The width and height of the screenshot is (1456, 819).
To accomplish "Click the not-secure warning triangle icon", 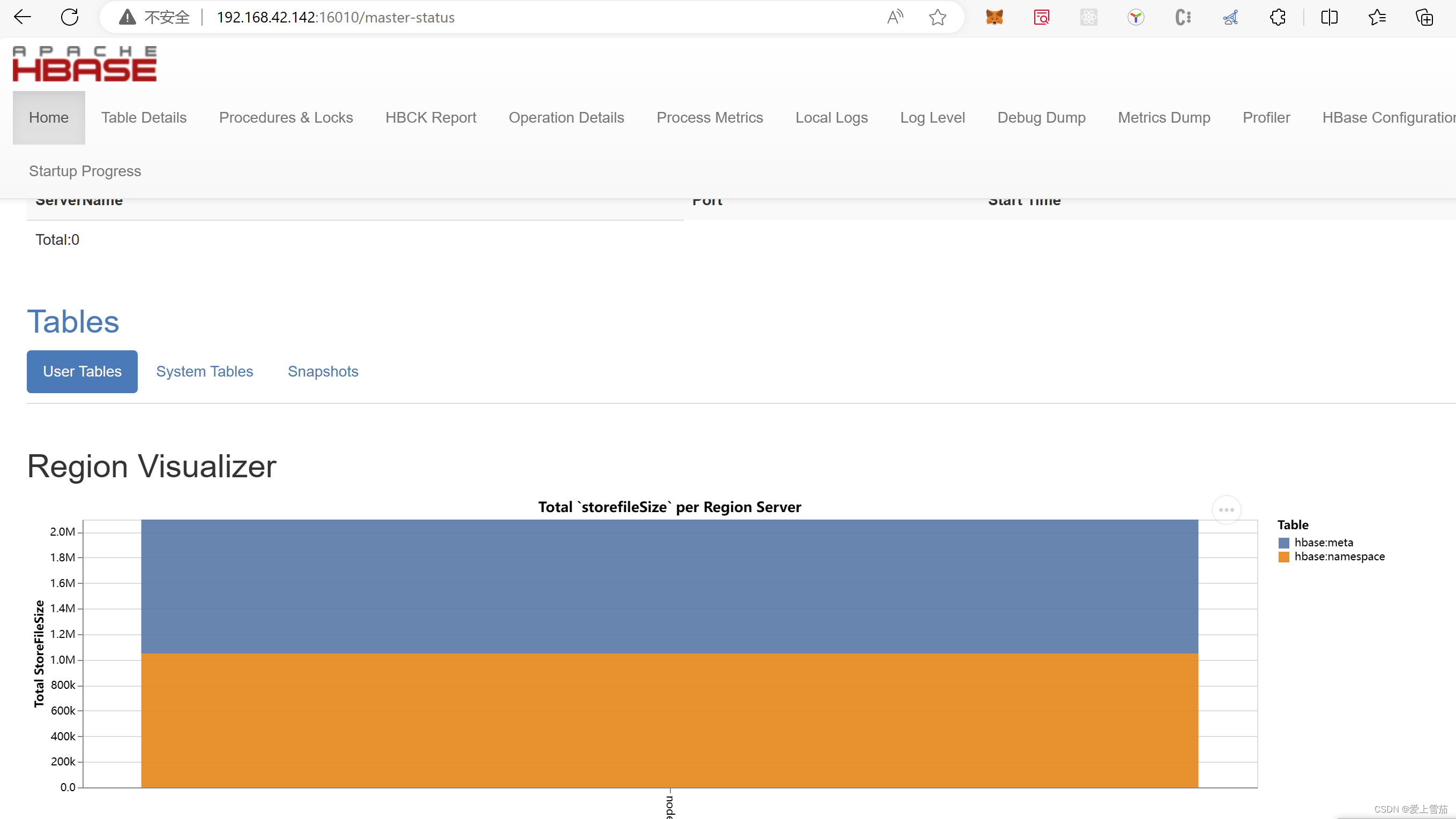I will (x=127, y=18).
